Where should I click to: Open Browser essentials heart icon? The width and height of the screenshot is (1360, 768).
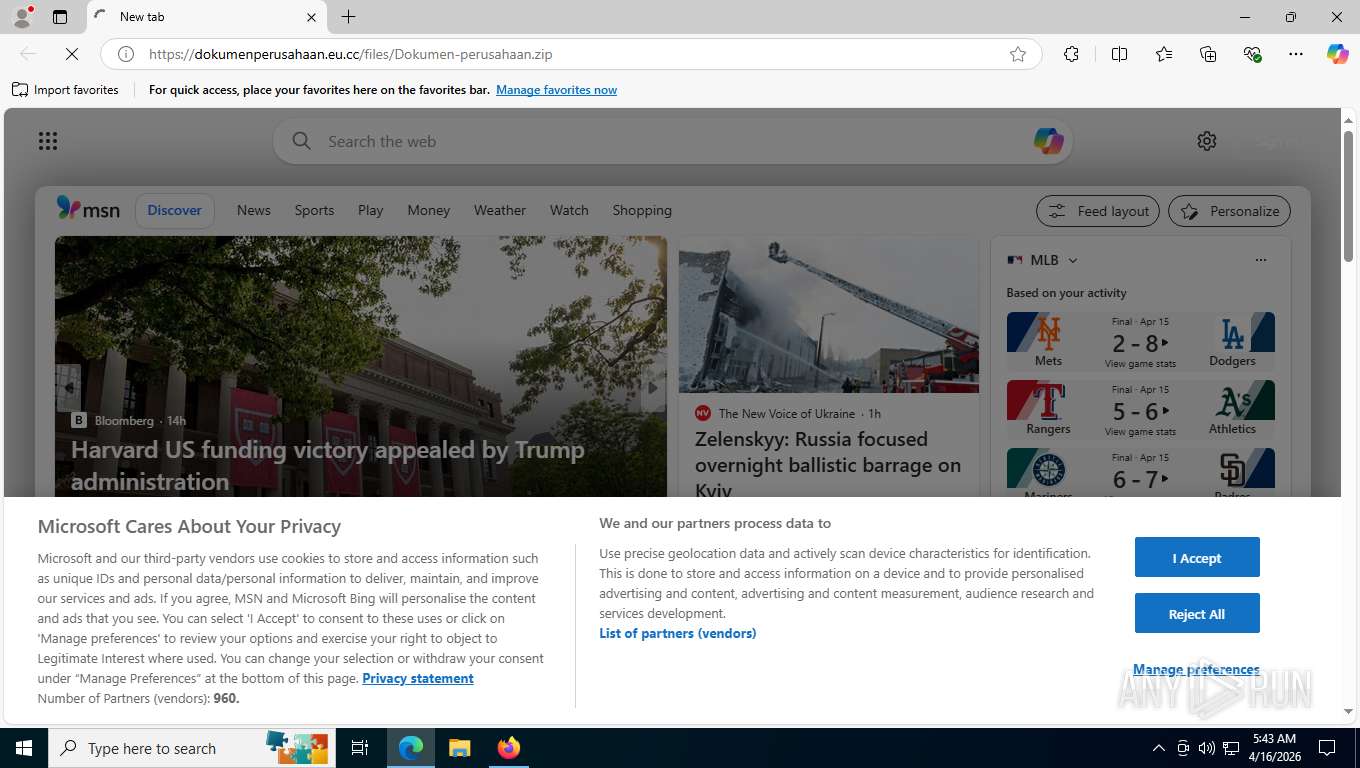pyautogui.click(x=1252, y=54)
